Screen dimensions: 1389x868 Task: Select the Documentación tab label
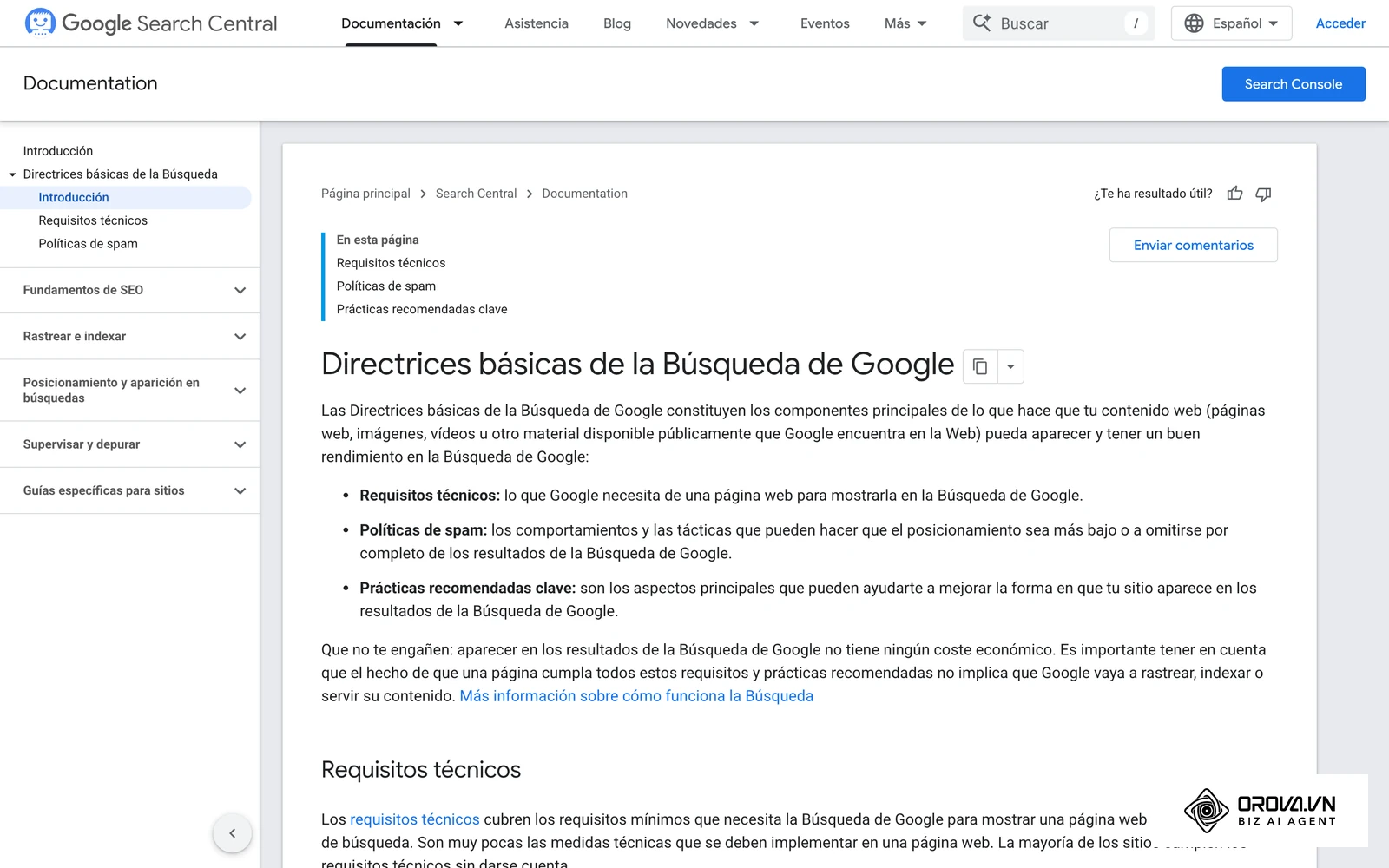tap(391, 23)
